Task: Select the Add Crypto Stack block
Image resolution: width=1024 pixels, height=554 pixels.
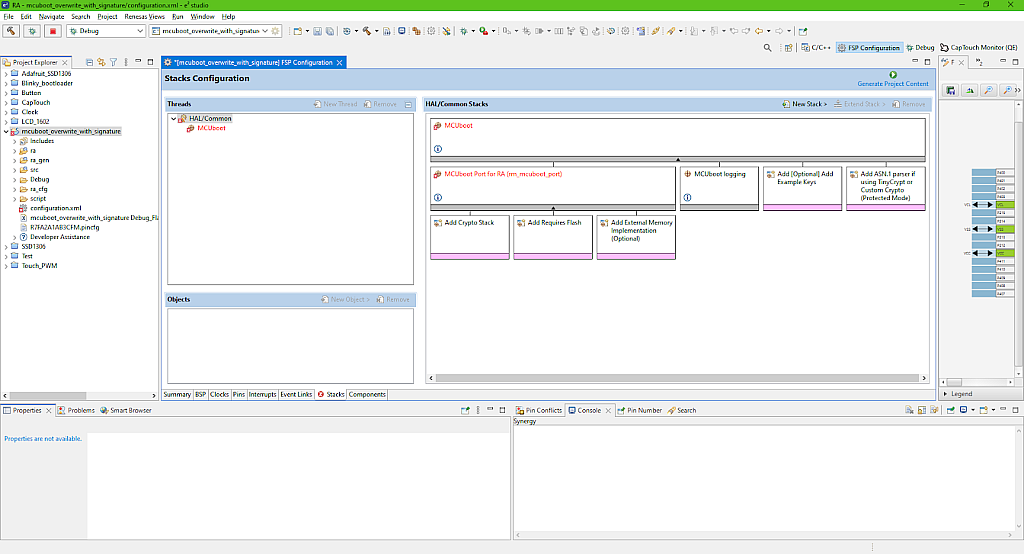Action: click(470, 236)
